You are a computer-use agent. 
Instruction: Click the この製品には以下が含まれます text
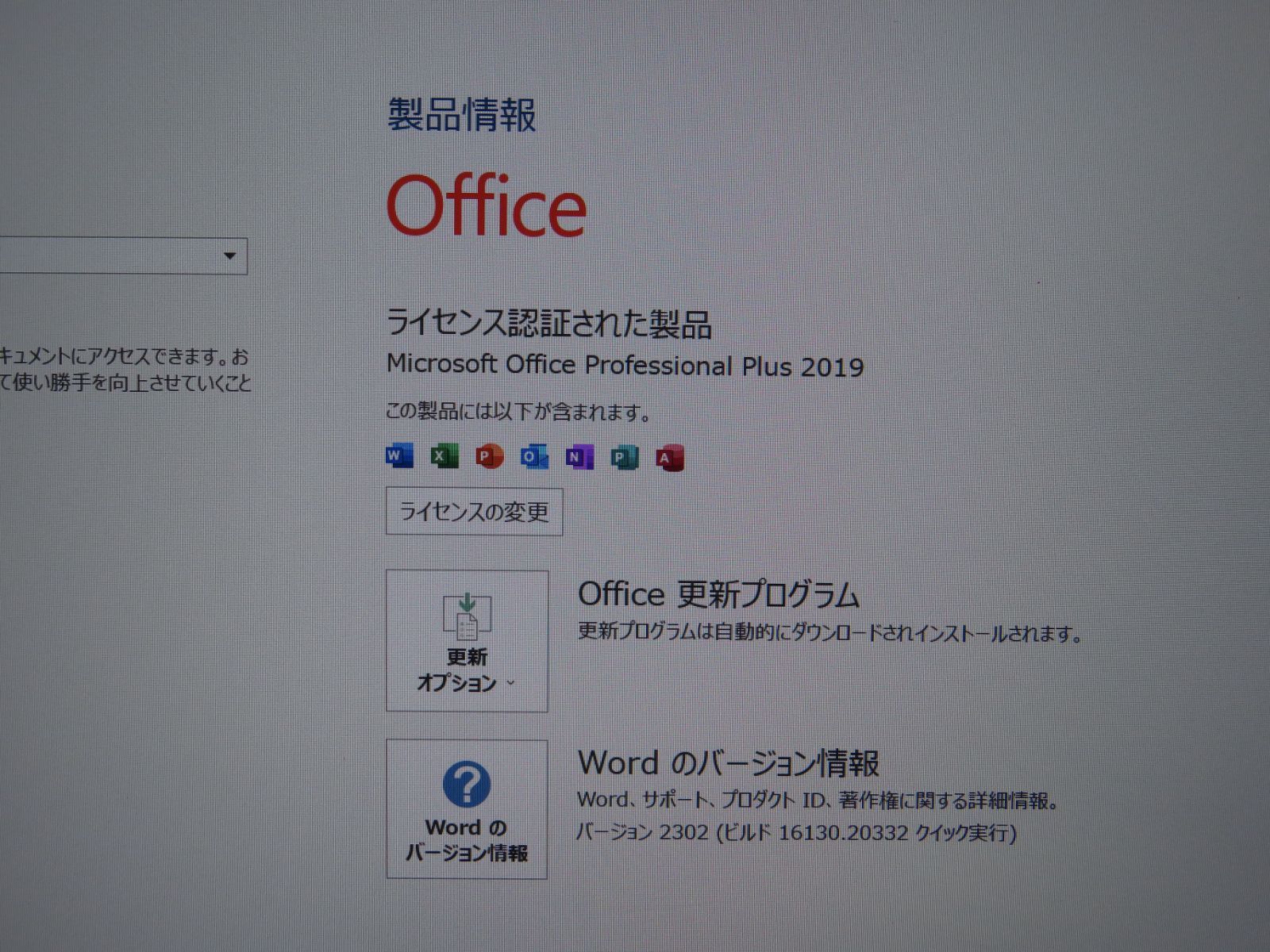pos(519,412)
